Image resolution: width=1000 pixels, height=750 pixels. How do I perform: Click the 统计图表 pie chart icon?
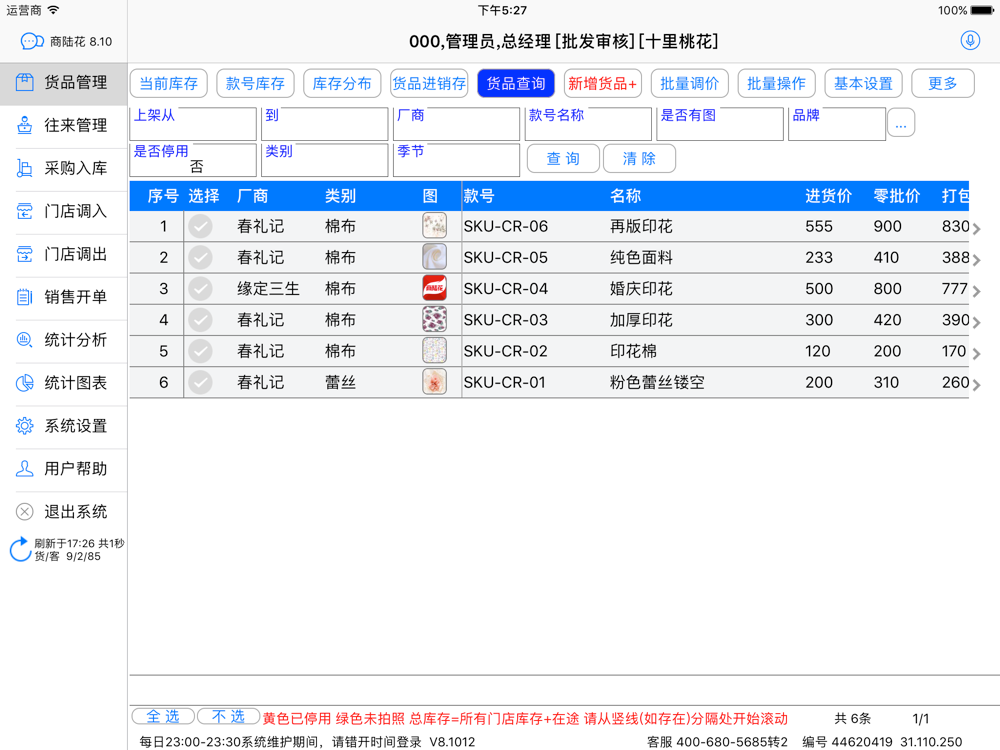tap(24, 383)
